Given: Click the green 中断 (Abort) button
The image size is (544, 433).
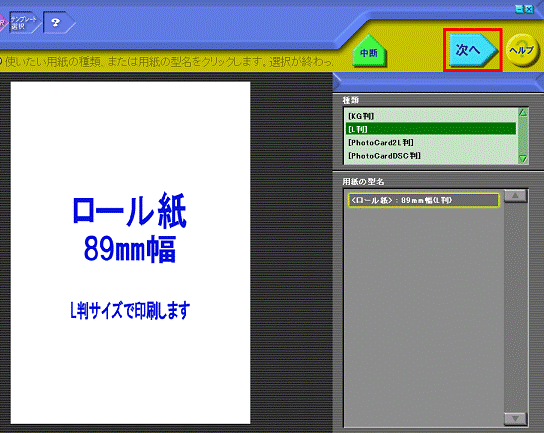Looking at the screenshot, I should [369, 51].
